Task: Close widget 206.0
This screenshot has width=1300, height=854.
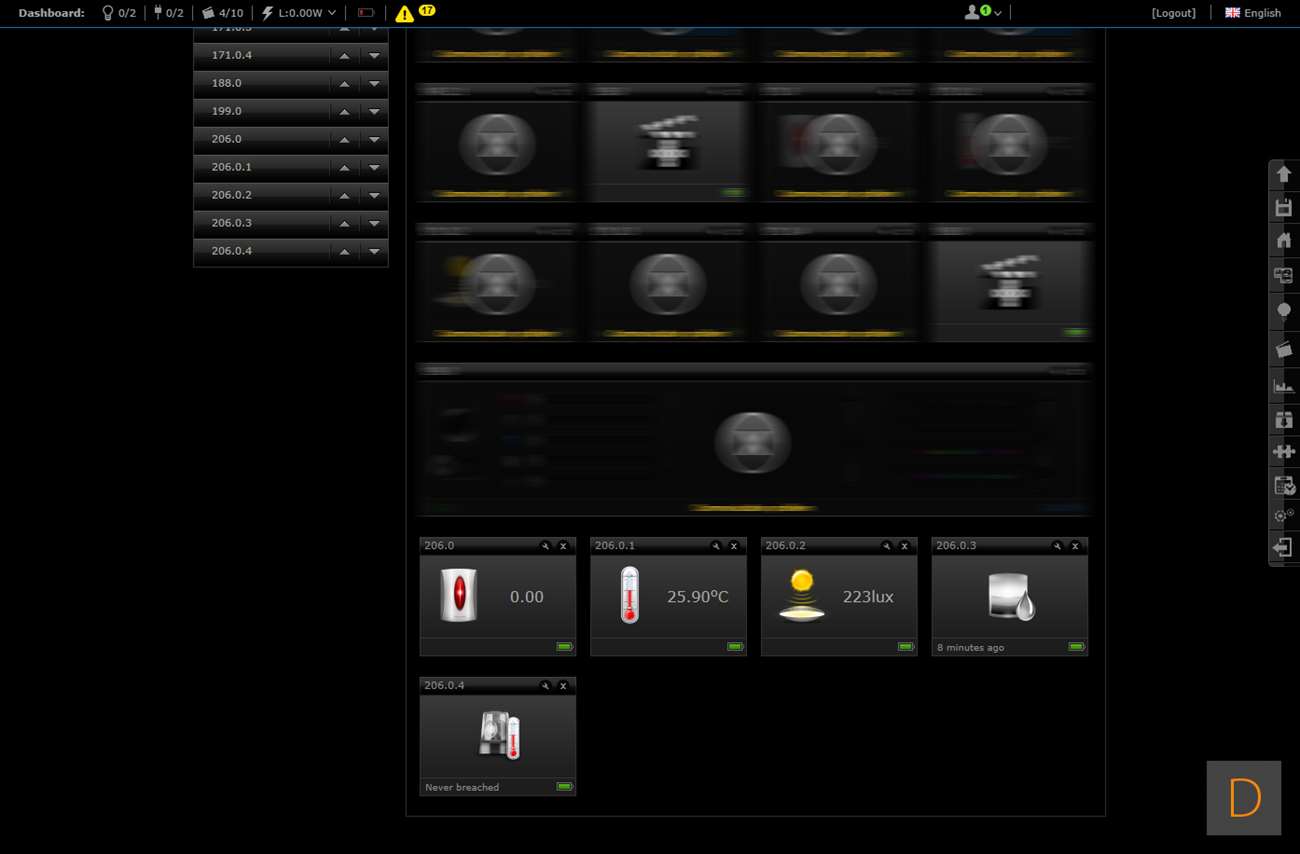Action: pos(563,546)
